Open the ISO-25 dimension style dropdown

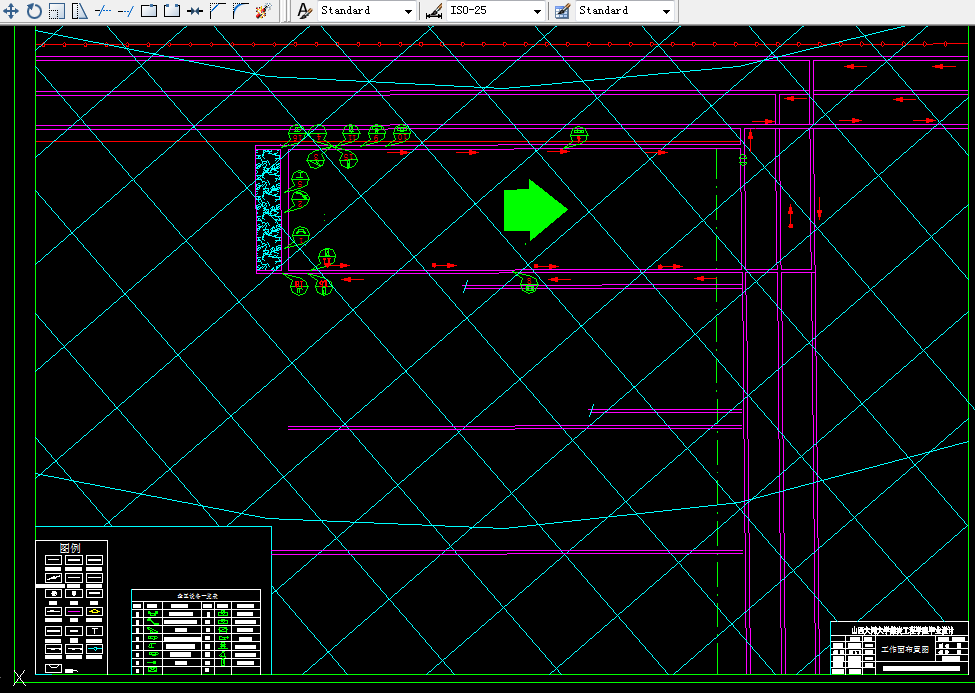(496, 11)
